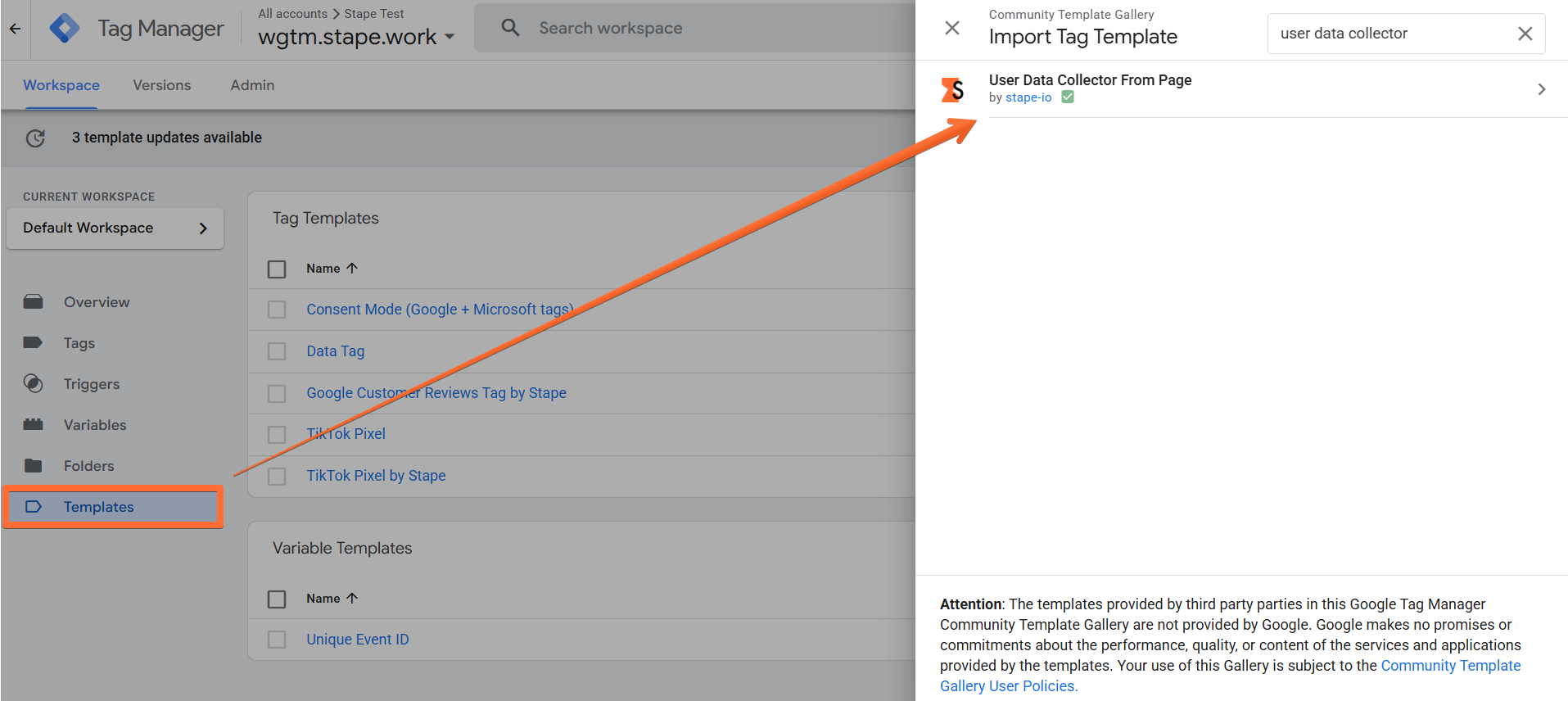The height and width of the screenshot is (701, 1568).
Task: Open Tags in the sidebar
Action: [79, 343]
